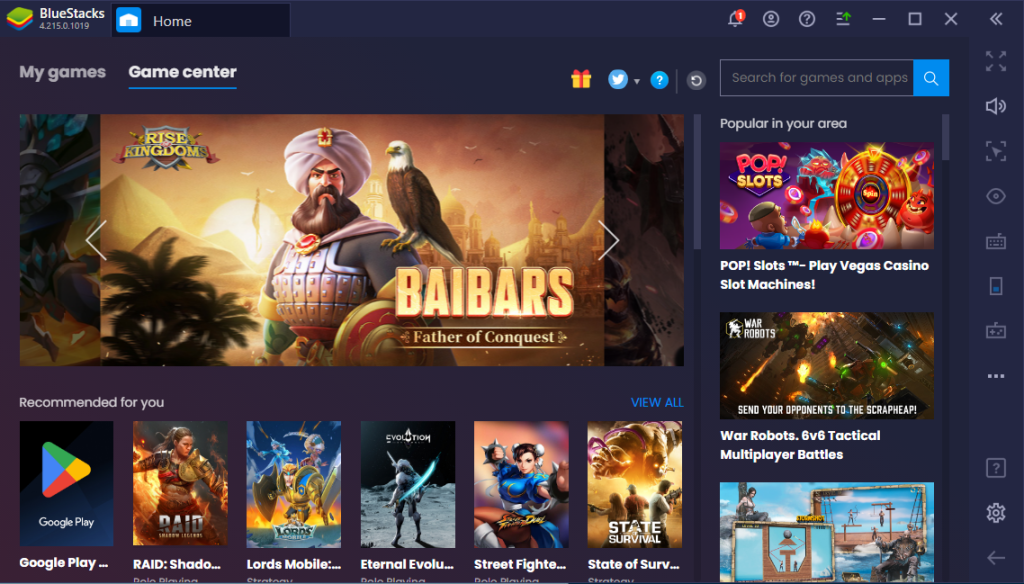
Task: Open the Google Play tile
Action: point(66,483)
